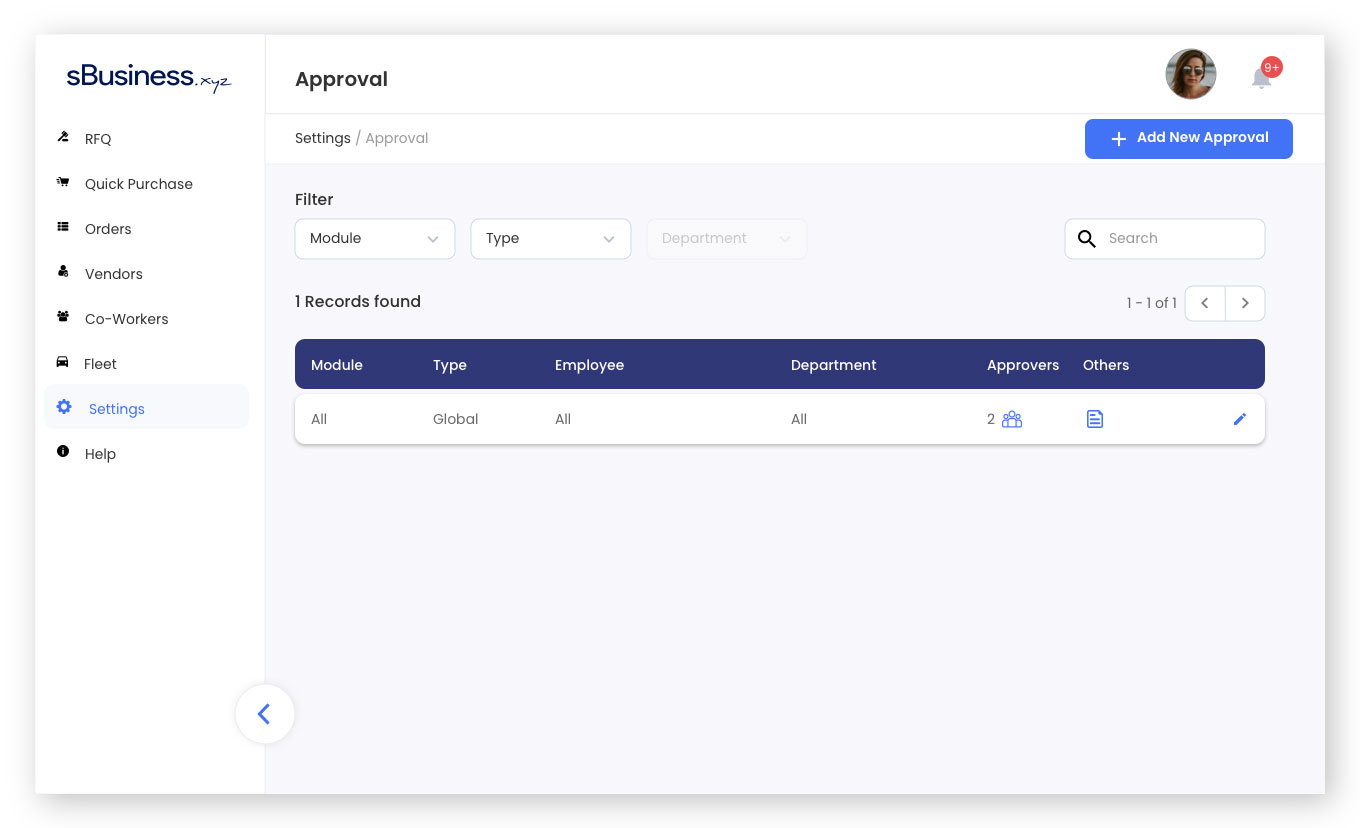View approvers group icon in row
The height and width of the screenshot is (828, 1360).
point(1012,419)
